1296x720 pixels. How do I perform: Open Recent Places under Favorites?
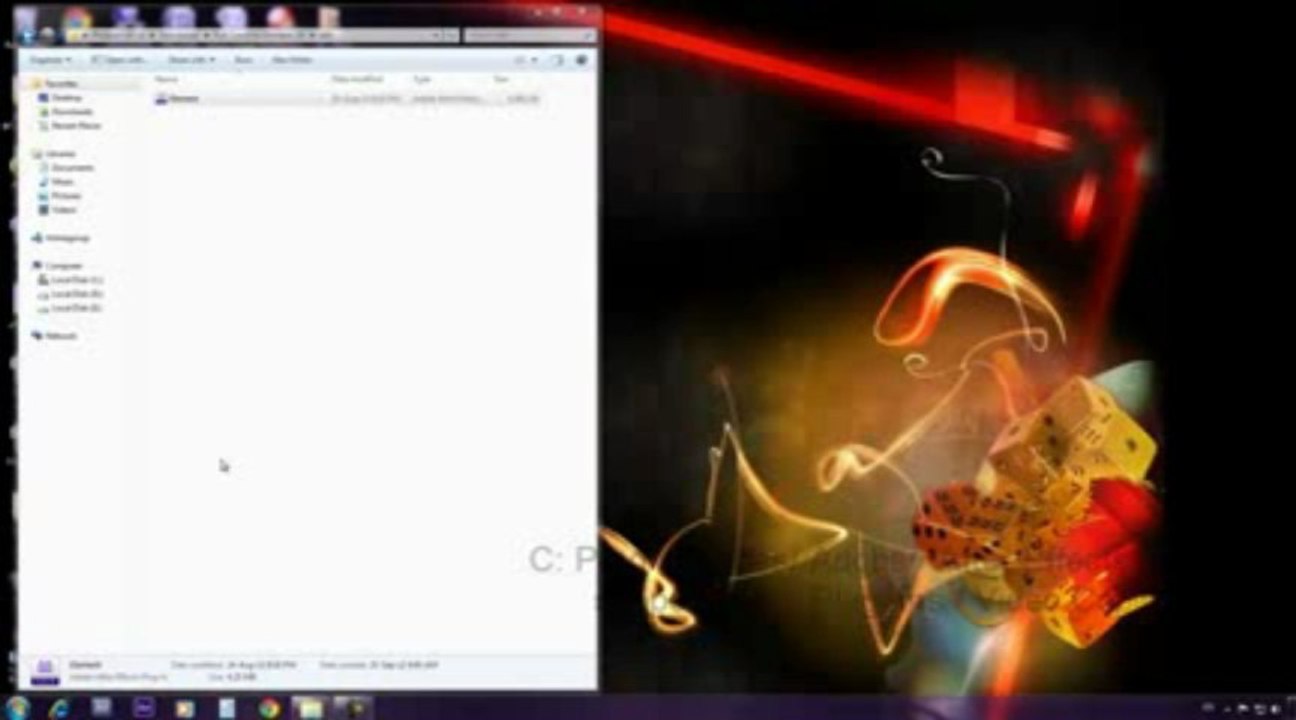click(75, 126)
